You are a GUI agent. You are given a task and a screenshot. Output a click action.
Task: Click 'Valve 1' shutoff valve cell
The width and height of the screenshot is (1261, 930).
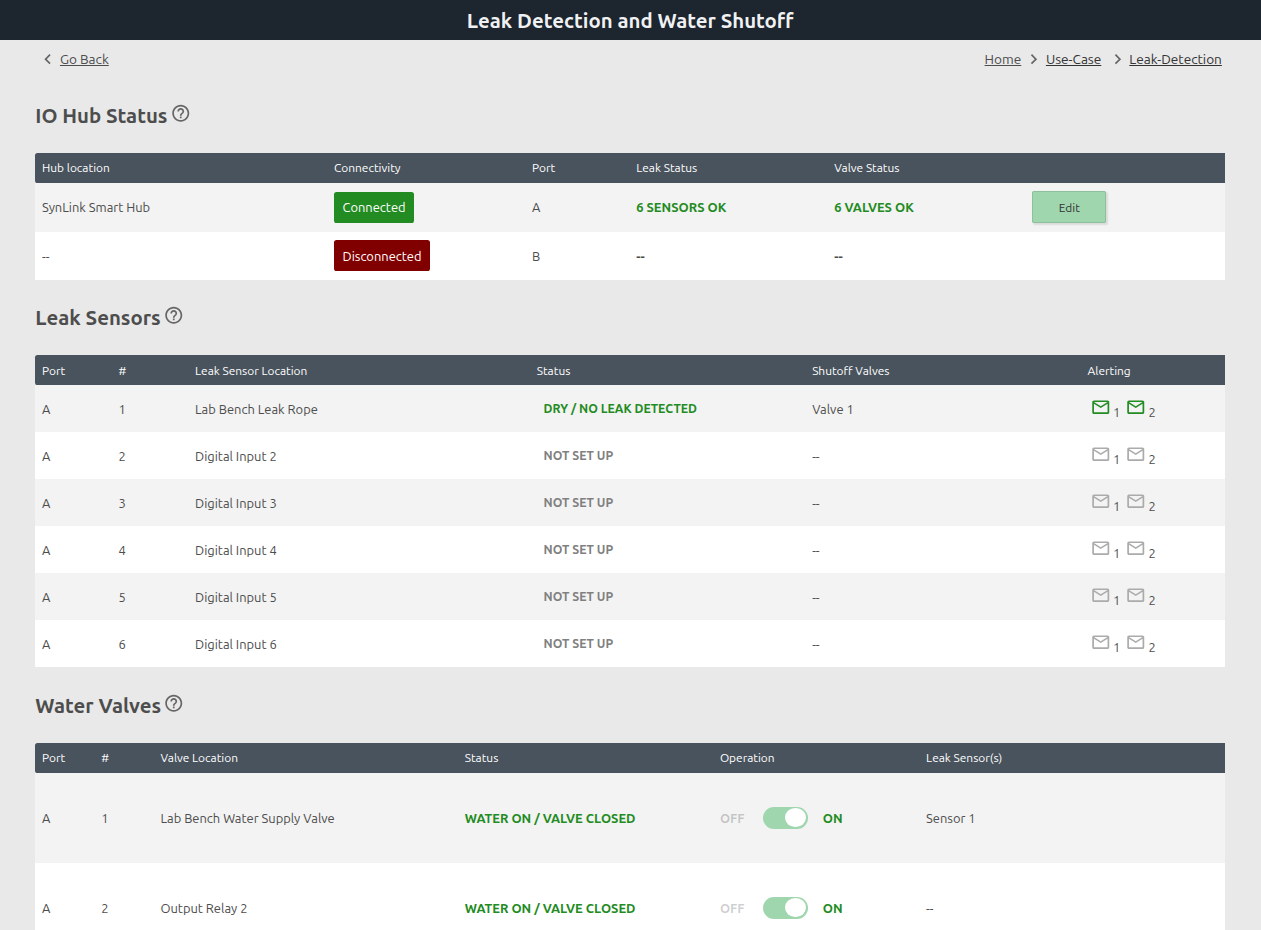click(833, 409)
